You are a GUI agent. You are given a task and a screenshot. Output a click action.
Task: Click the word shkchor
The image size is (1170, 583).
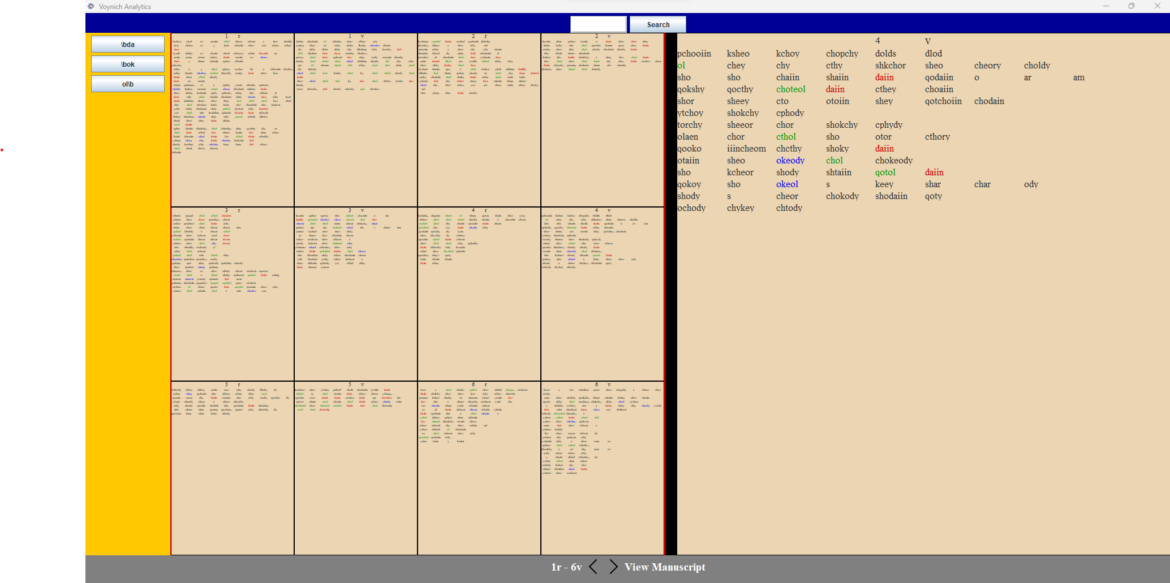(x=890, y=66)
